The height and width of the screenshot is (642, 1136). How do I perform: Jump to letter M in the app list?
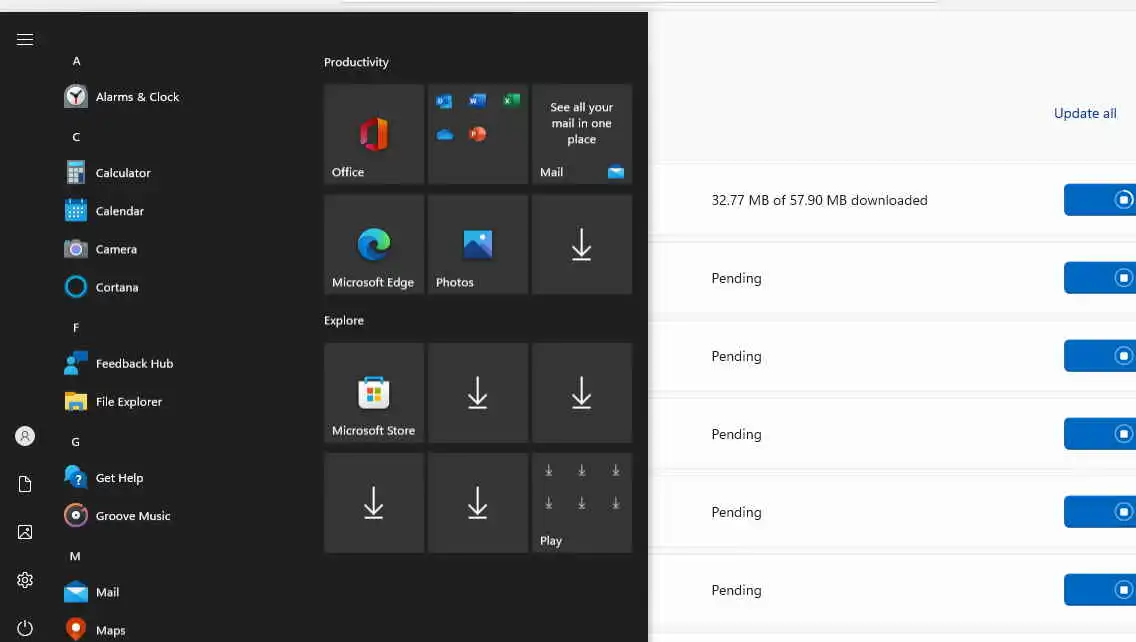point(75,556)
